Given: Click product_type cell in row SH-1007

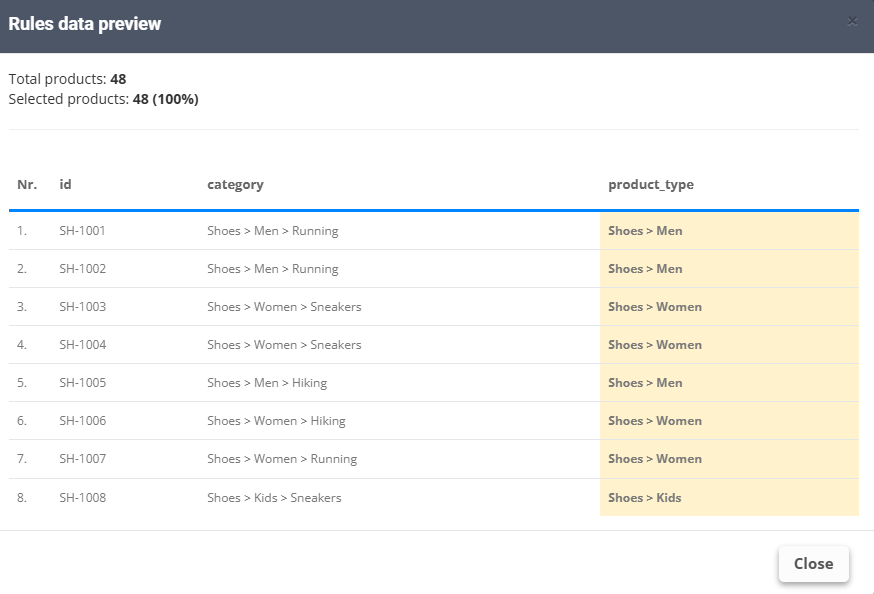Looking at the screenshot, I should (729, 459).
